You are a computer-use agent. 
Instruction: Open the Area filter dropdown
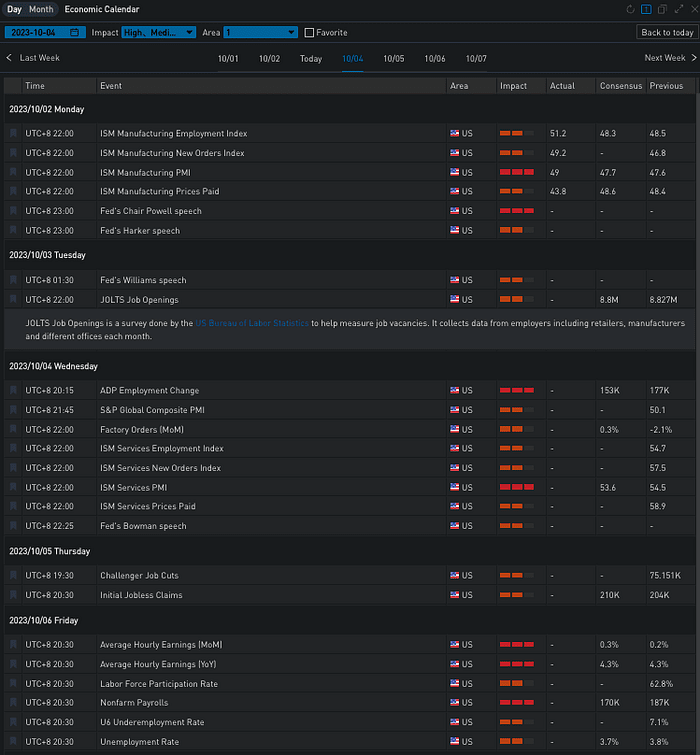(x=260, y=32)
